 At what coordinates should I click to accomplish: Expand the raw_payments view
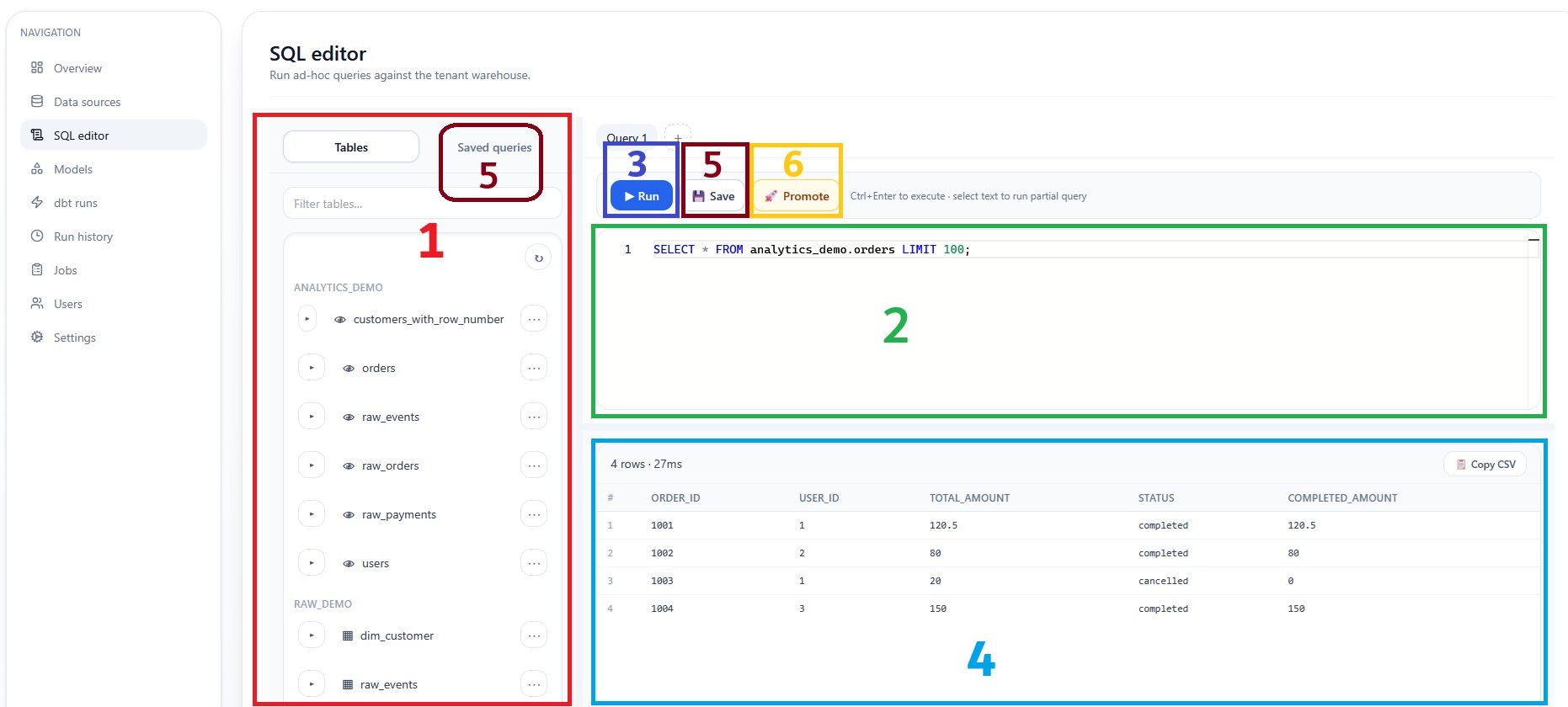(x=312, y=514)
